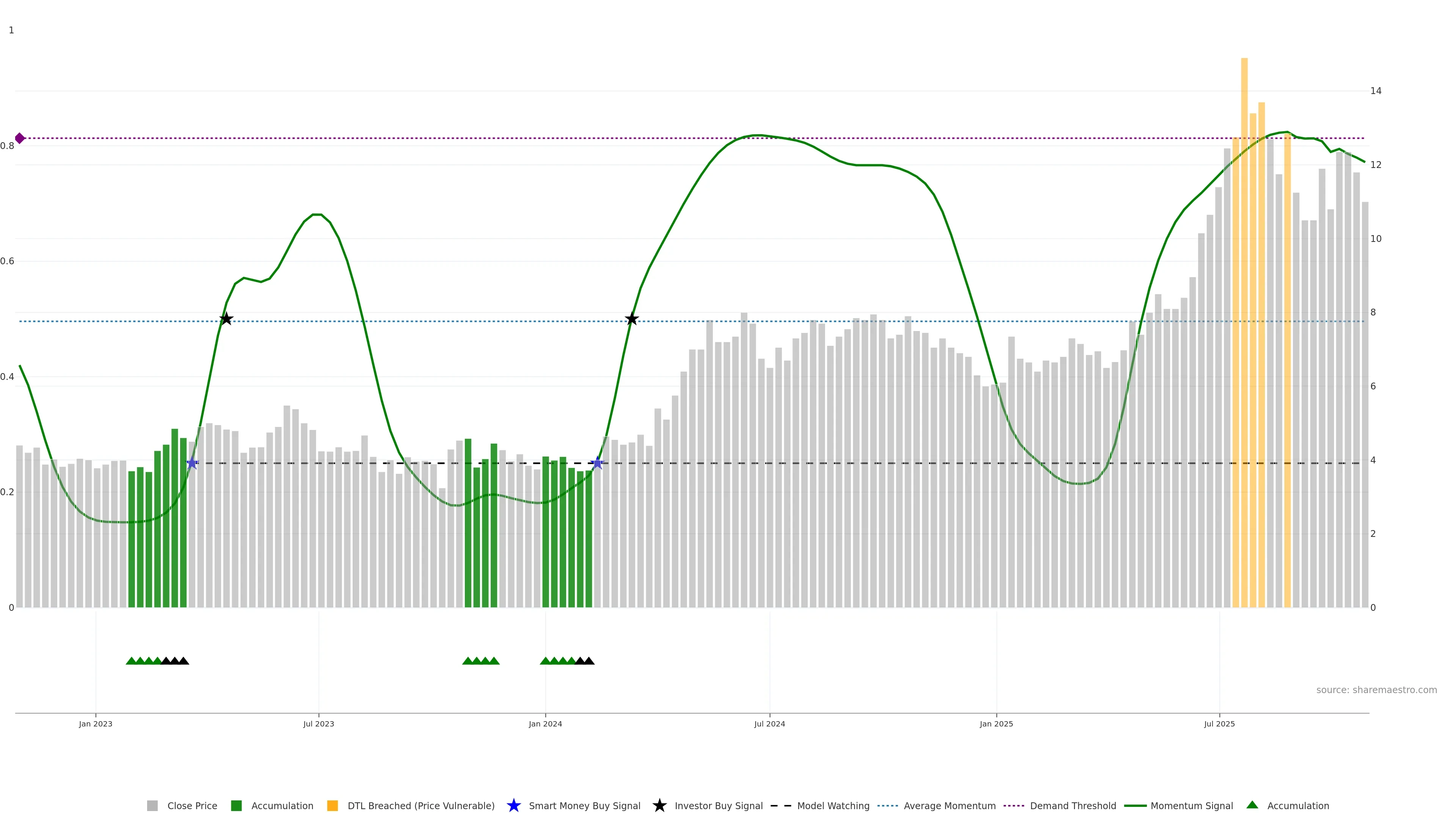
Task: Toggle the Average Momentum legend entry
Action: click(949, 805)
